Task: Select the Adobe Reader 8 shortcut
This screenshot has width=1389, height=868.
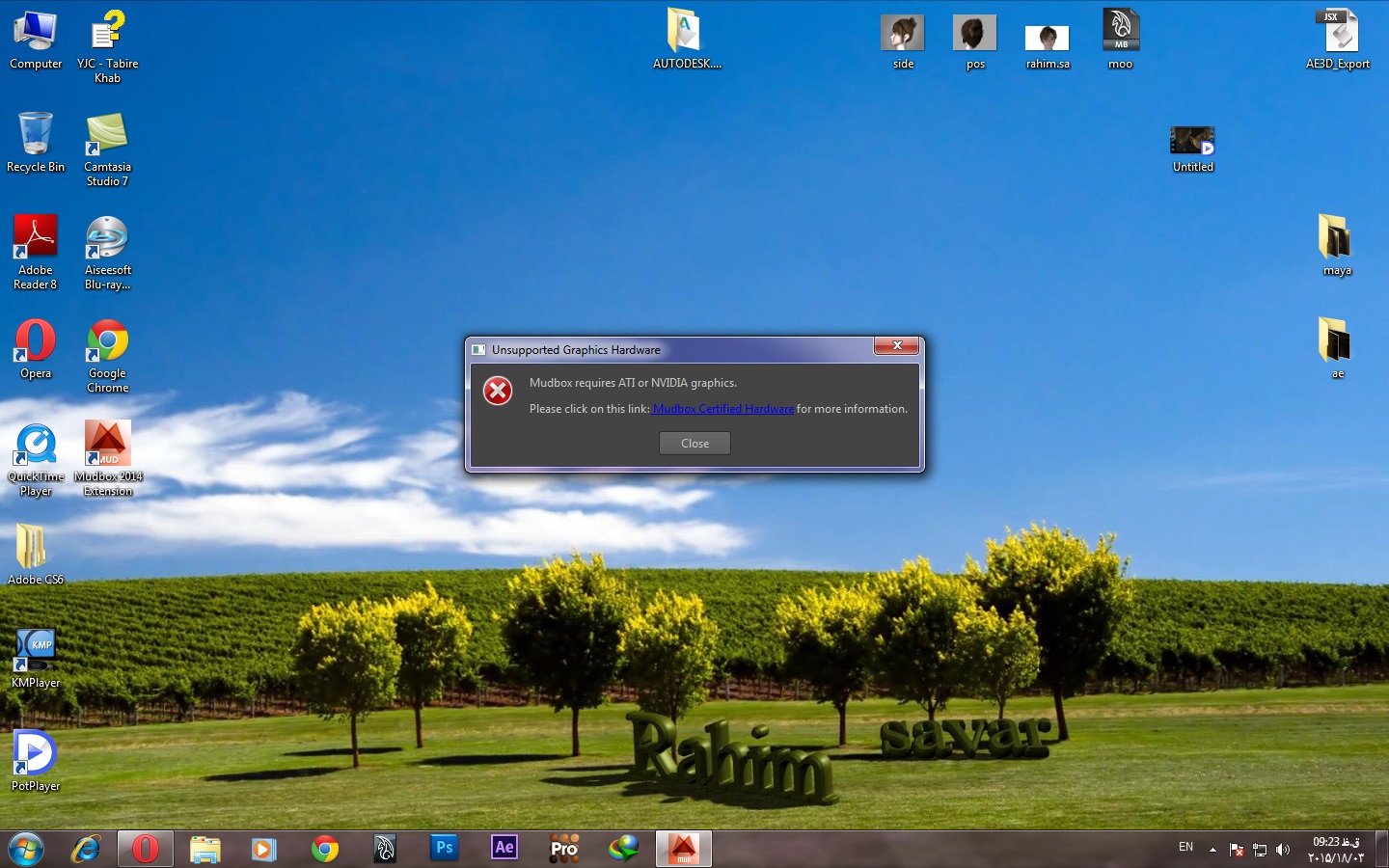Action: (x=36, y=253)
